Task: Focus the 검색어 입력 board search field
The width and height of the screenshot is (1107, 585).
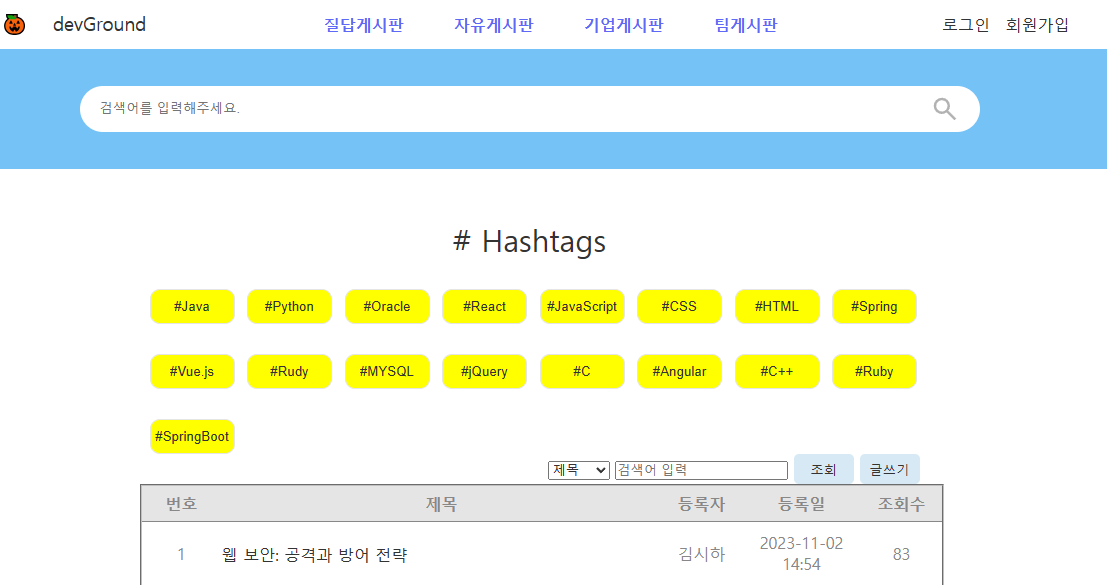Action: (x=701, y=470)
